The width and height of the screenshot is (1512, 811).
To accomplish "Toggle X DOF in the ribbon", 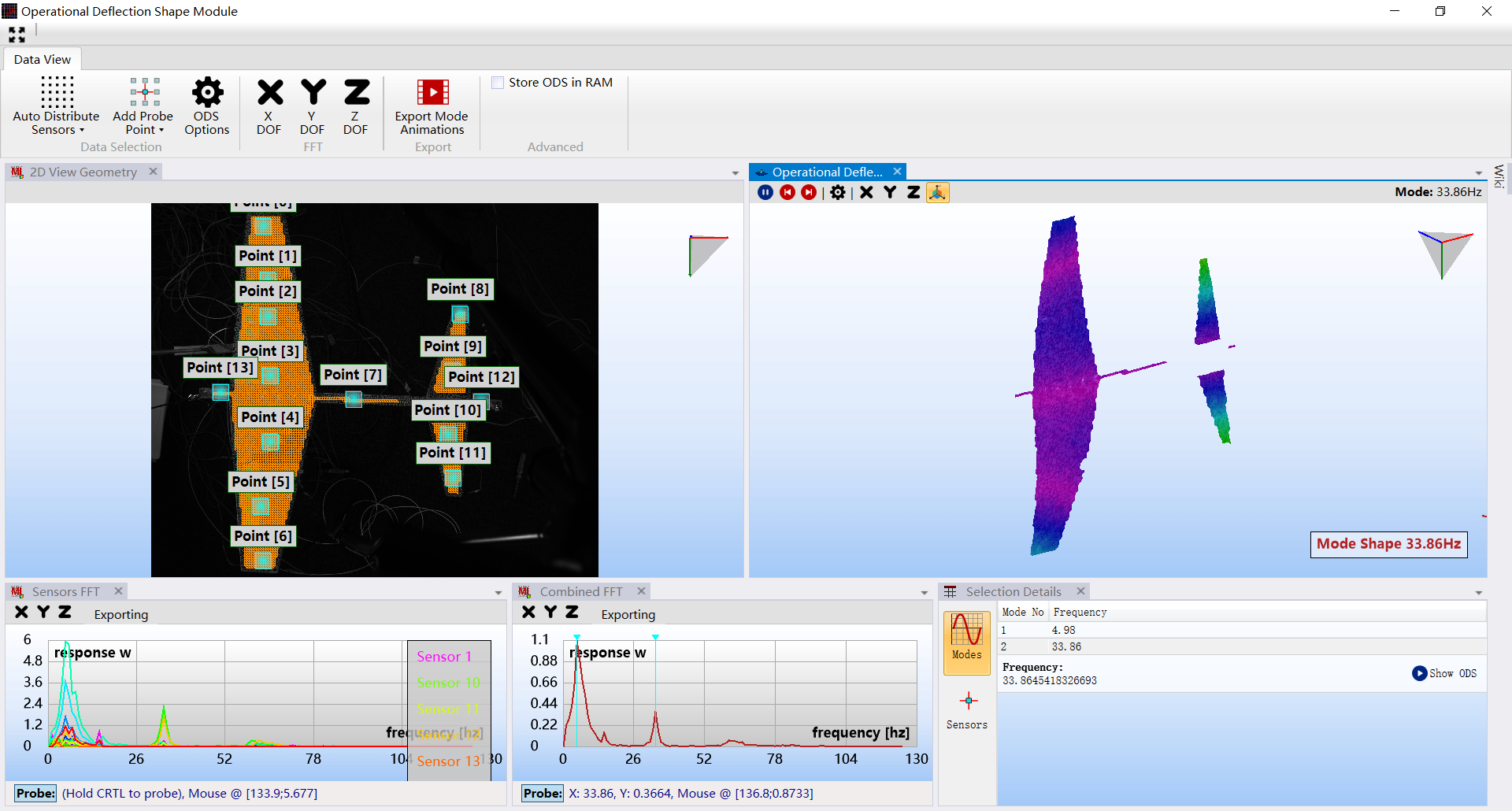I will click(269, 106).
